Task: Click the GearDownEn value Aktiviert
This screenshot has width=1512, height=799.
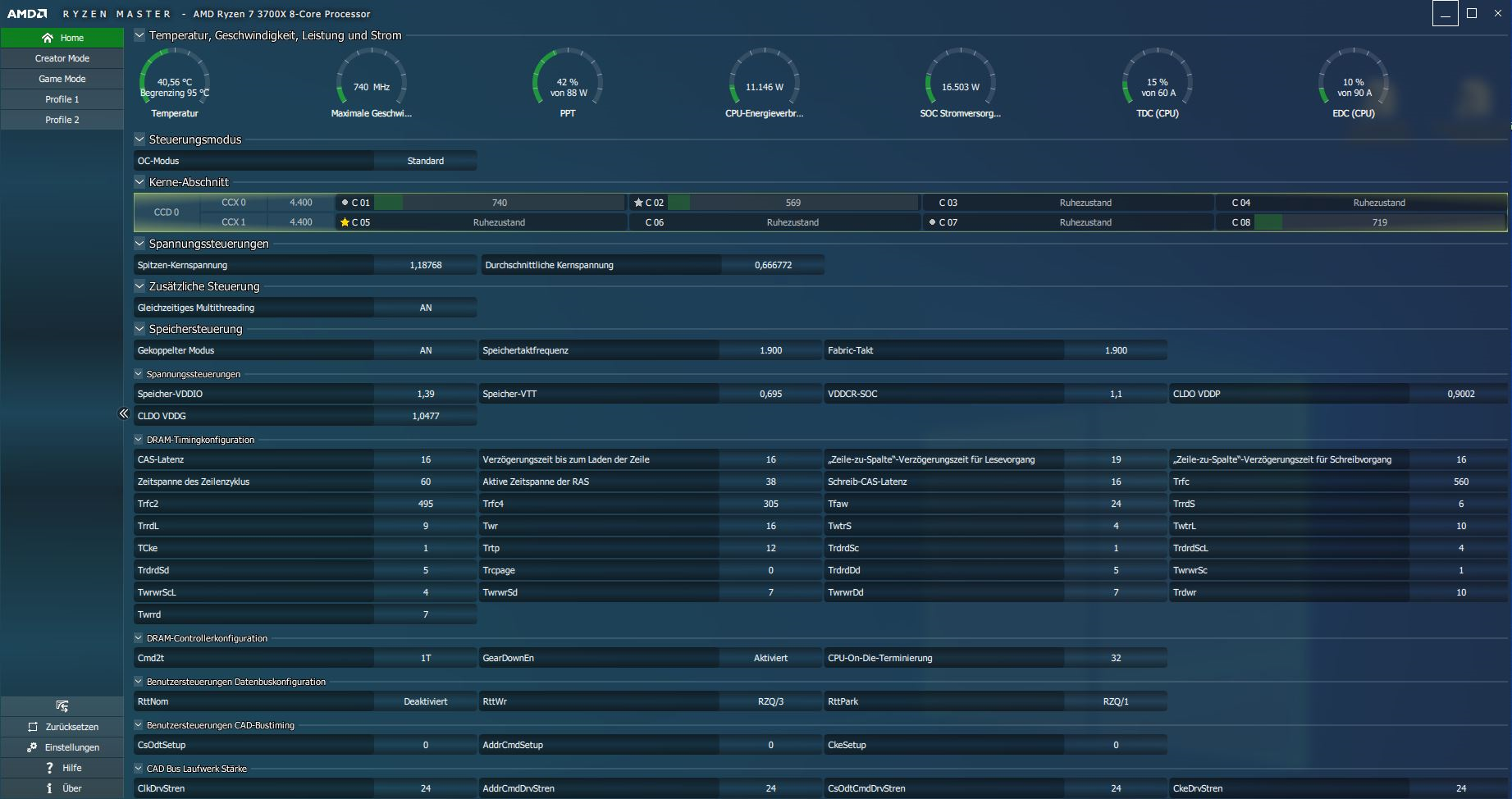Action: tap(771, 658)
